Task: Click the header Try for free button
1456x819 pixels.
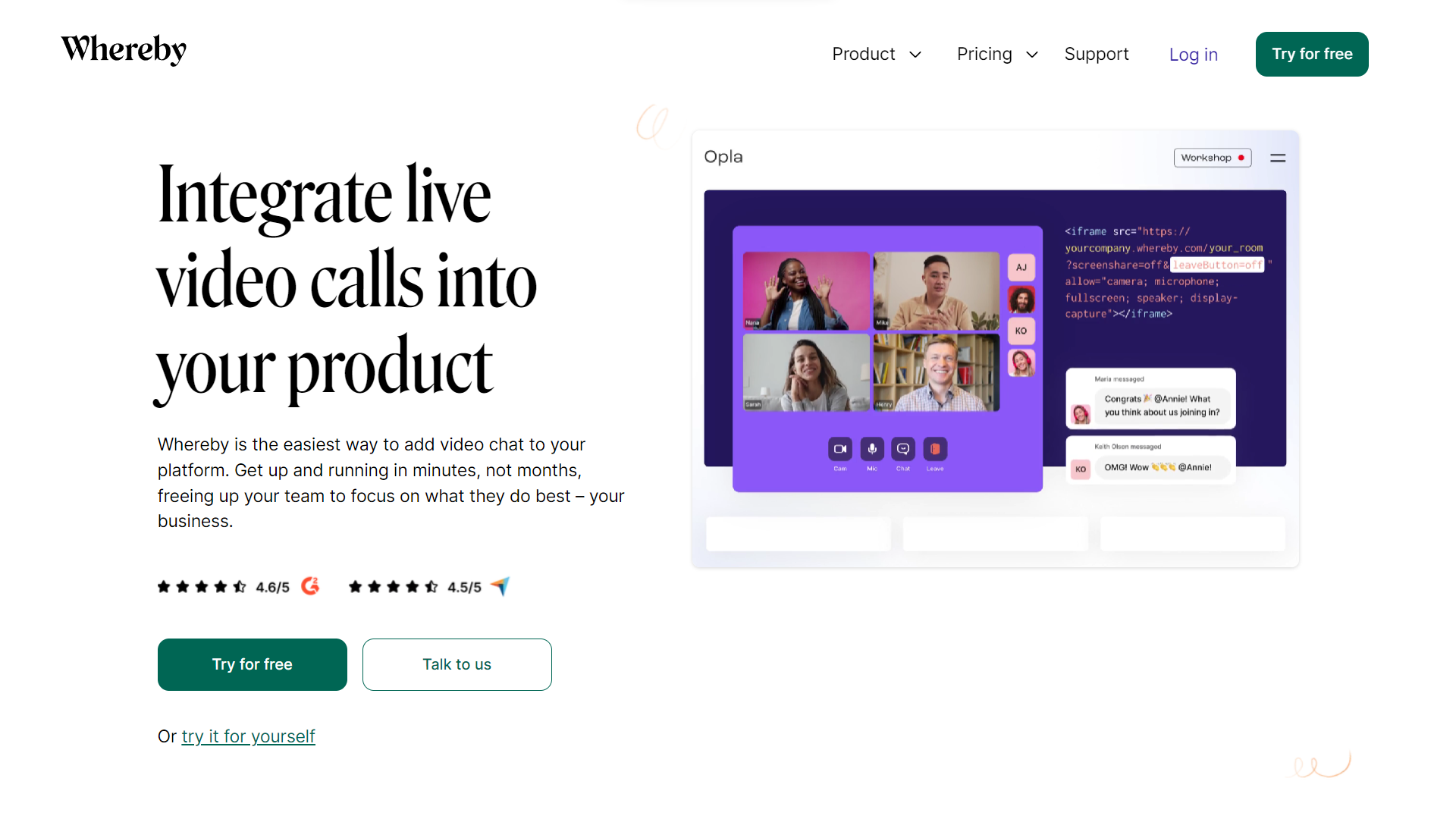Action: tap(1312, 54)
